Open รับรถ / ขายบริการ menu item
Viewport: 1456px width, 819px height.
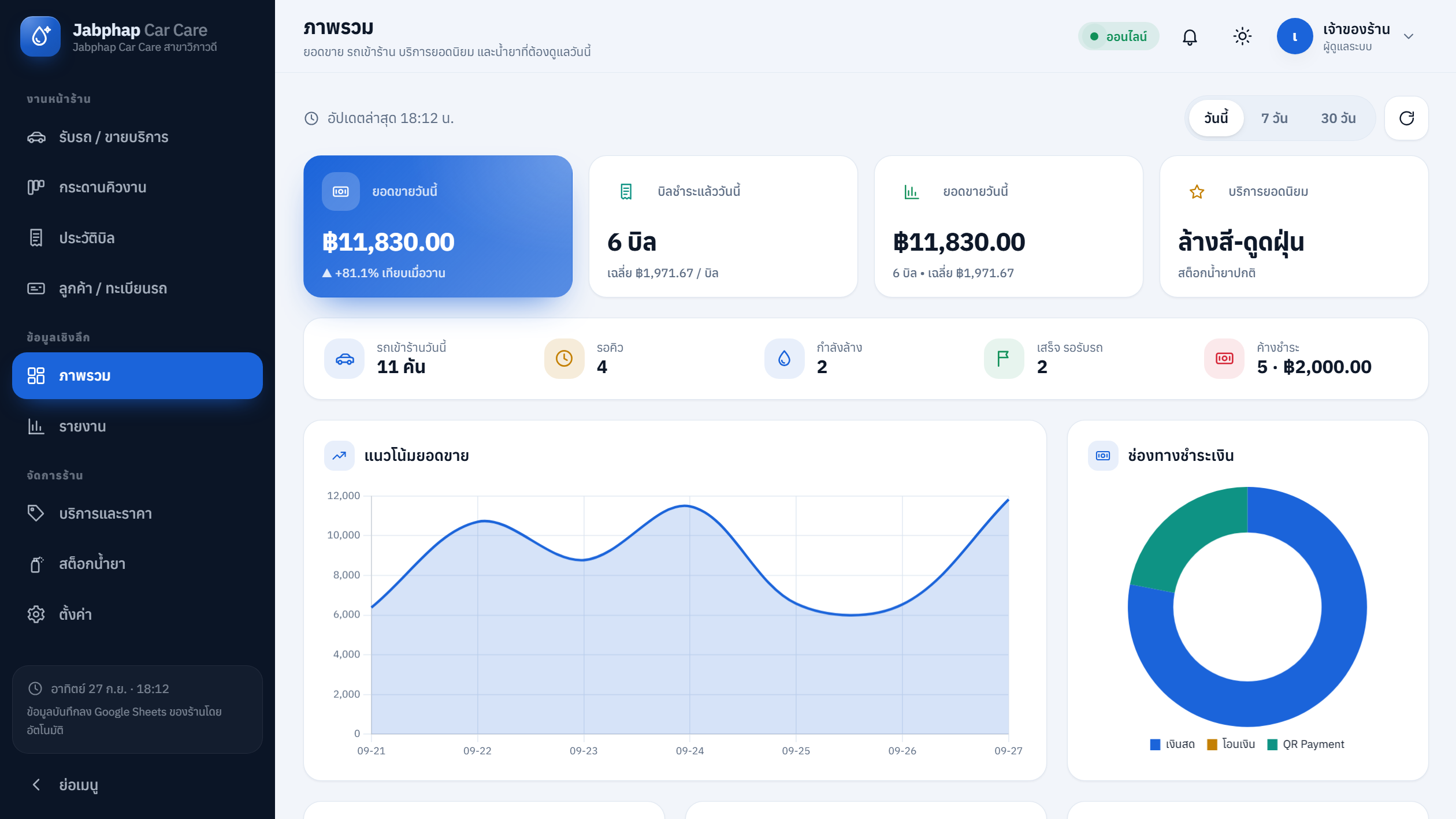point(137,137)
